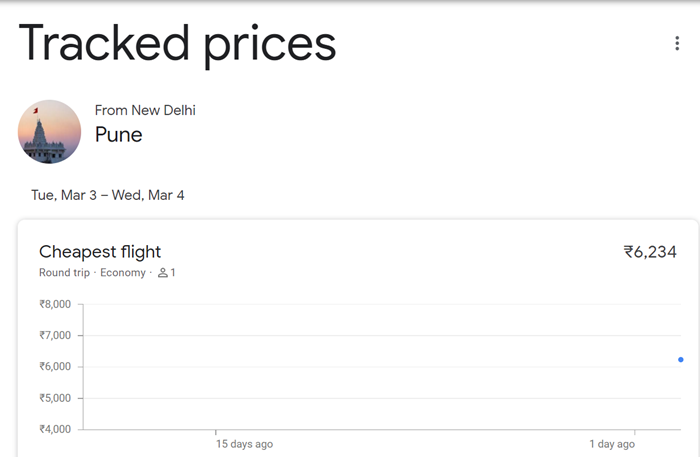Click the blue data point on chart
700x457 pixels.
681,360
